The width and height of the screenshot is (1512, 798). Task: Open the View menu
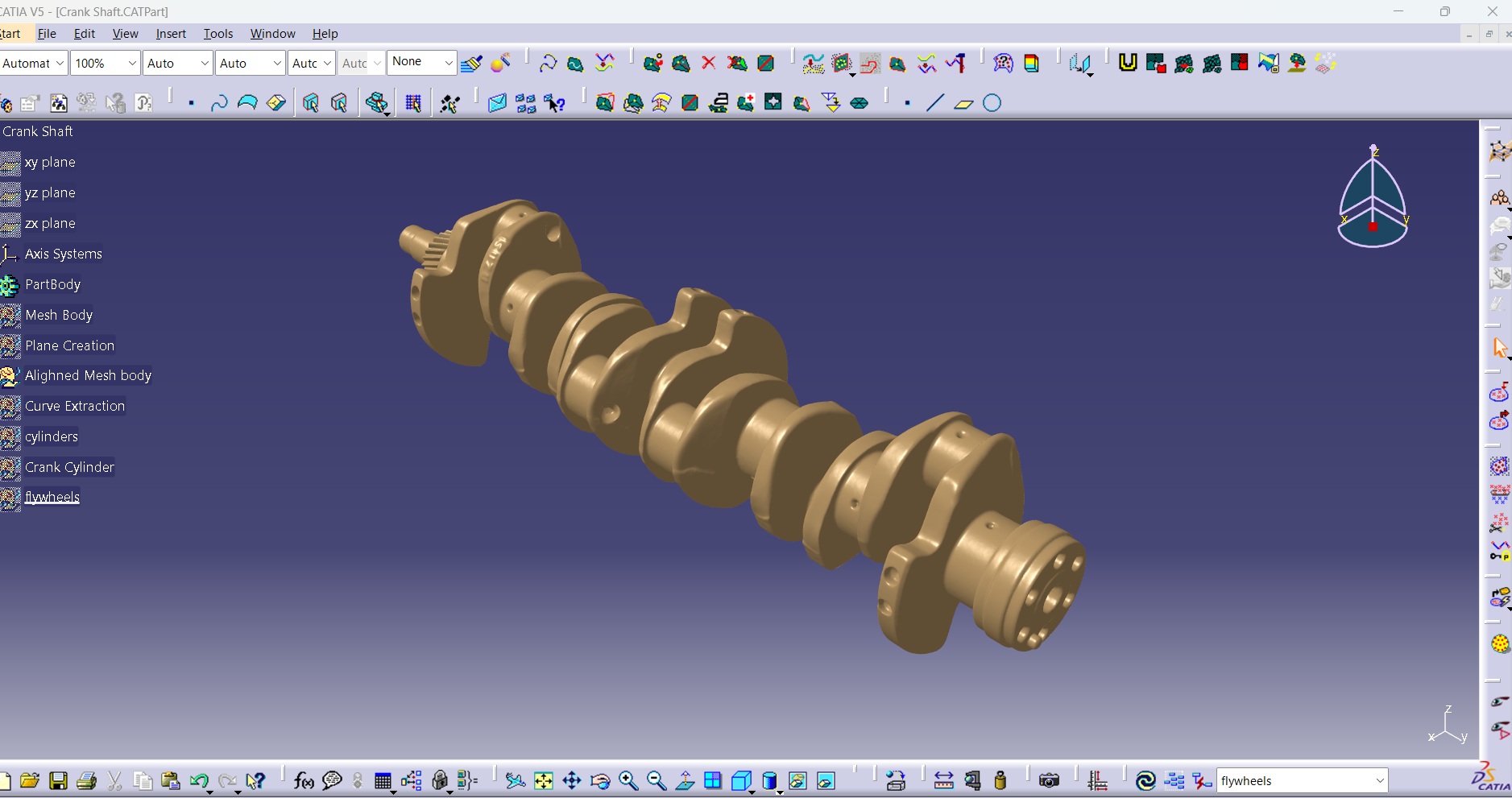[x=125, y=34]
